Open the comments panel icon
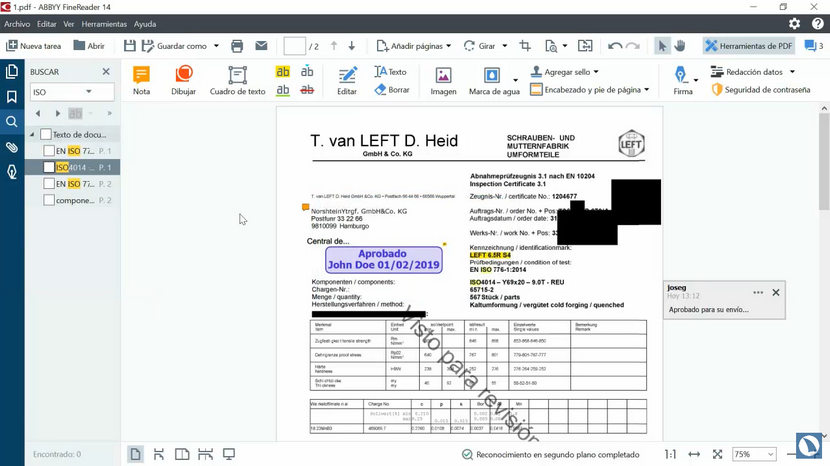 click(x=810, y=46)
